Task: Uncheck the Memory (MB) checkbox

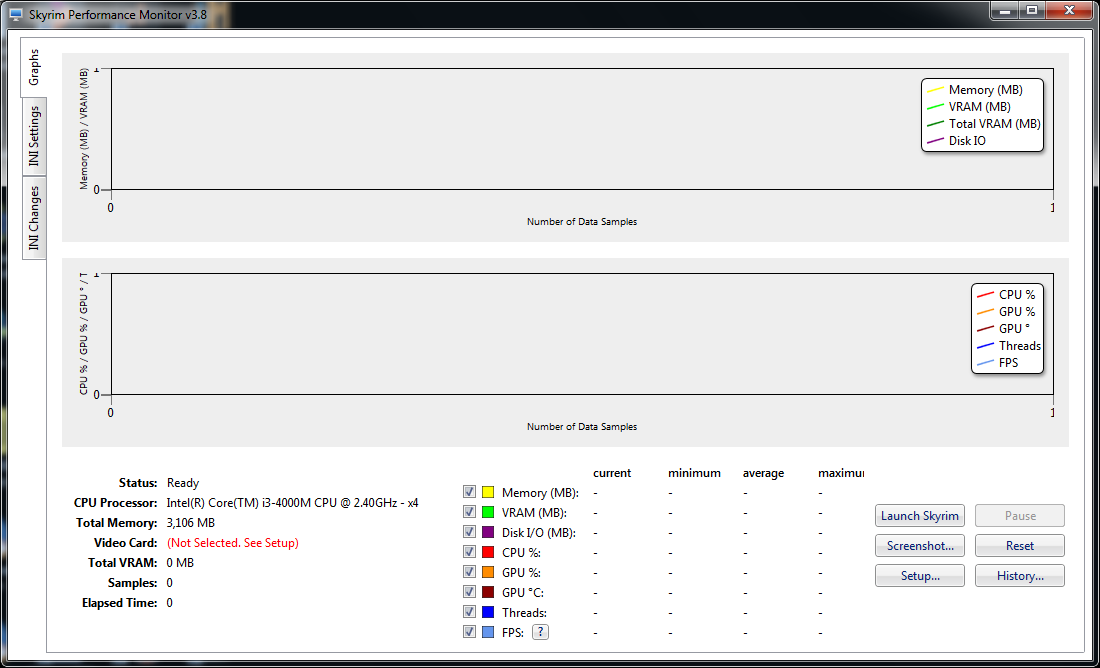Action: [469, 493]
